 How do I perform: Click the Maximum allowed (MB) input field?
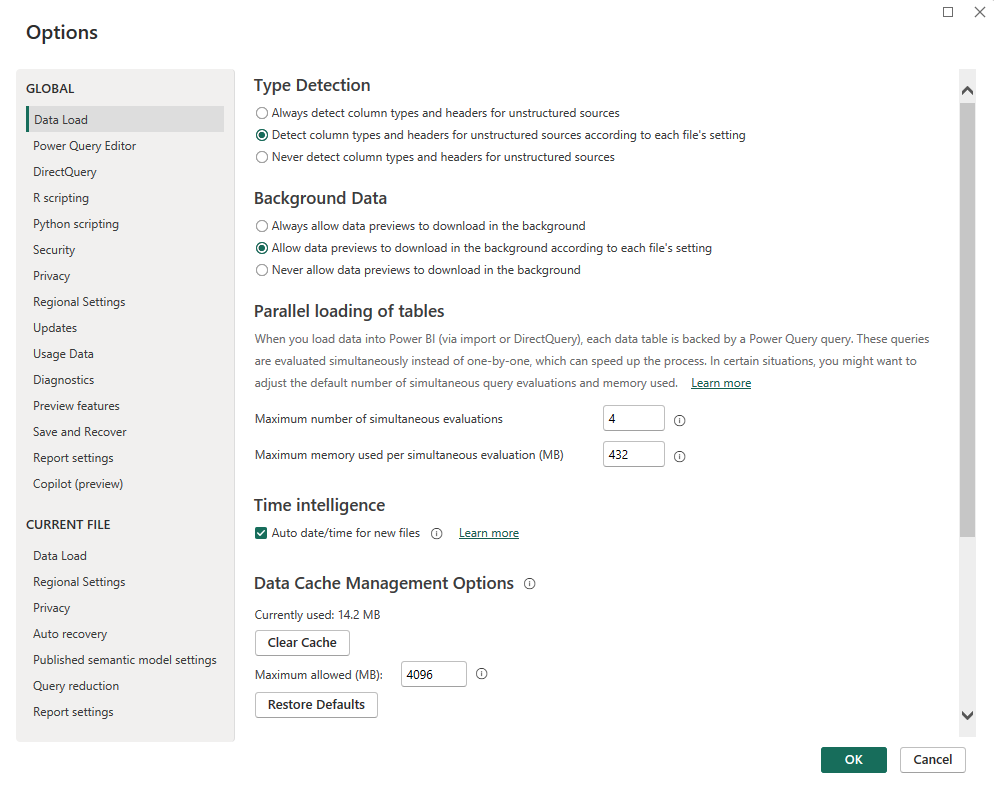(x=433, y=675)
